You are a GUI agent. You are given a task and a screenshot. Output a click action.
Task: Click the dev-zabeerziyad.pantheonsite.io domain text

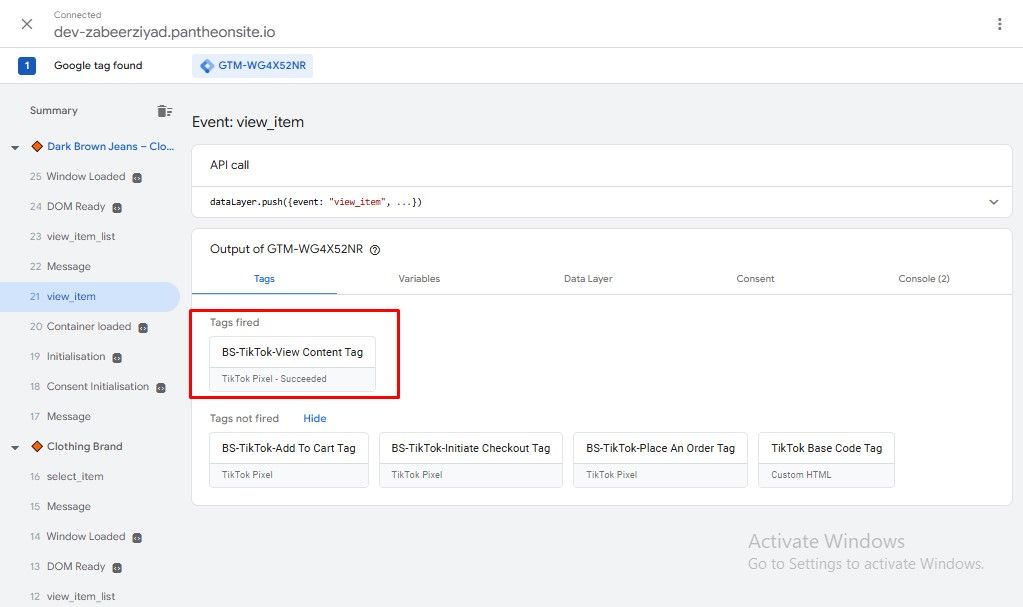pos(164,32)
